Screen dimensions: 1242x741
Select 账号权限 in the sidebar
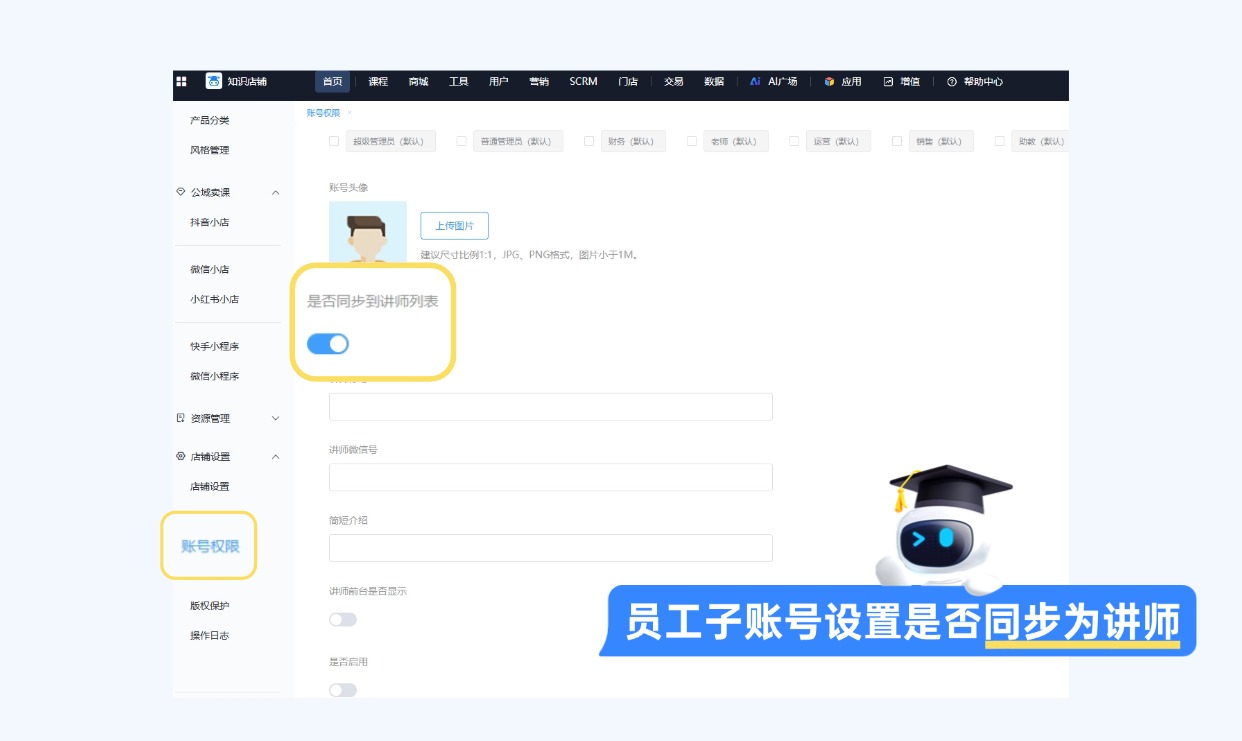(210, 546)
